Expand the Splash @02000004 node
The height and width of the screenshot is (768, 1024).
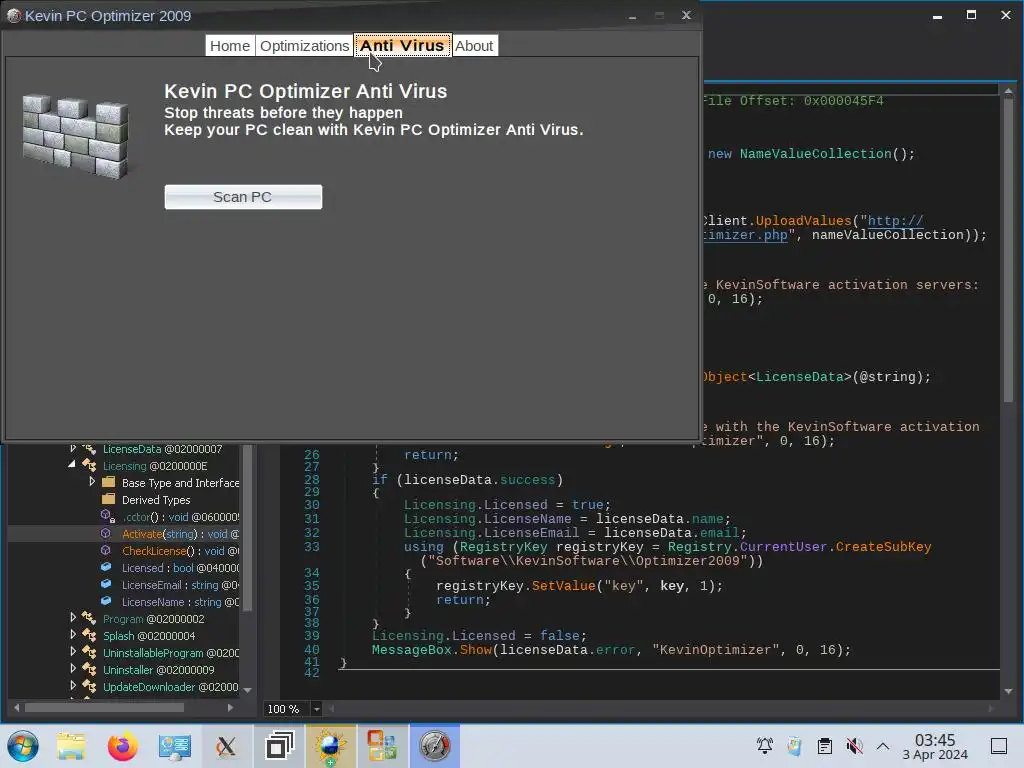[73, 635]
